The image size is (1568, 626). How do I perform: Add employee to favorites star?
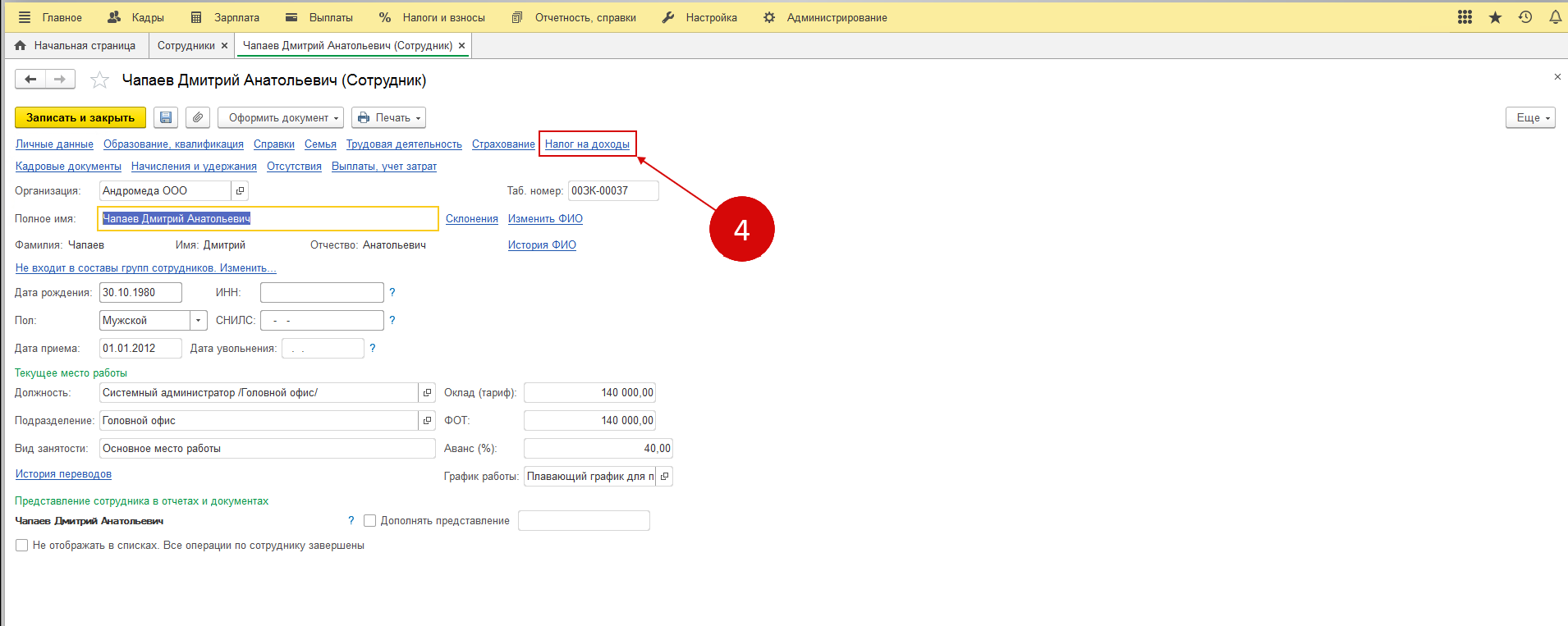99,80
